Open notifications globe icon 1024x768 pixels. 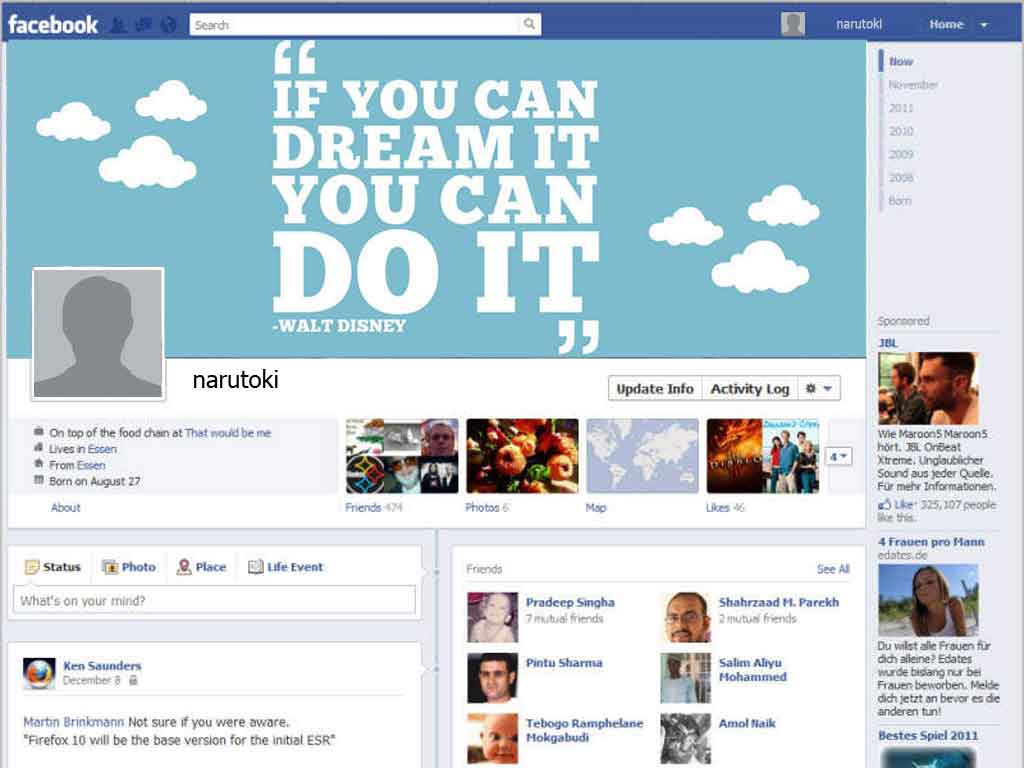168,25
